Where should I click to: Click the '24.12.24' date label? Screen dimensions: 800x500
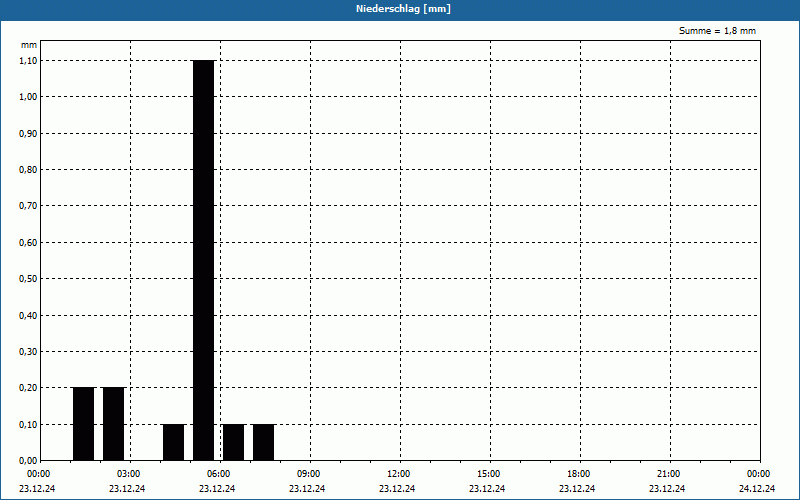(x=757, y=488)
